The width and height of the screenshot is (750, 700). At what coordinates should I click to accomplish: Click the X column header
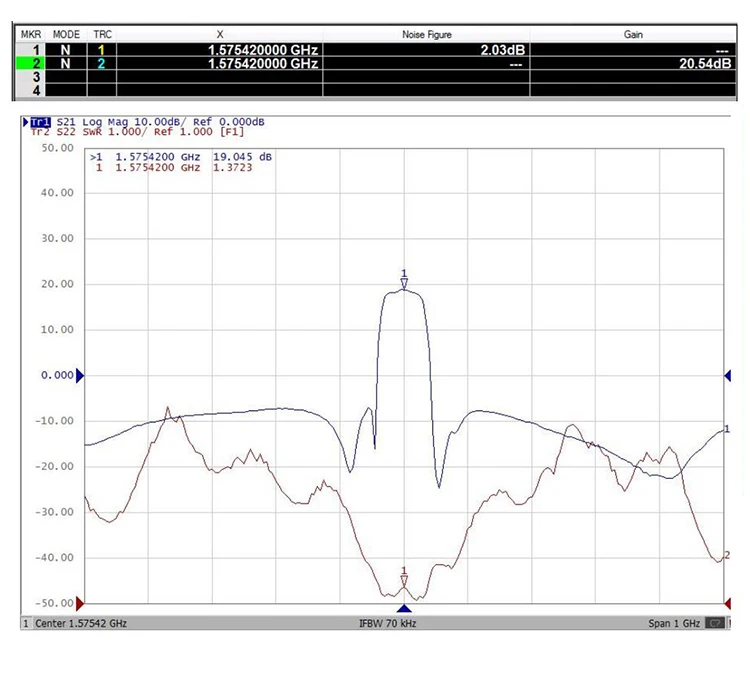(220, 34)
